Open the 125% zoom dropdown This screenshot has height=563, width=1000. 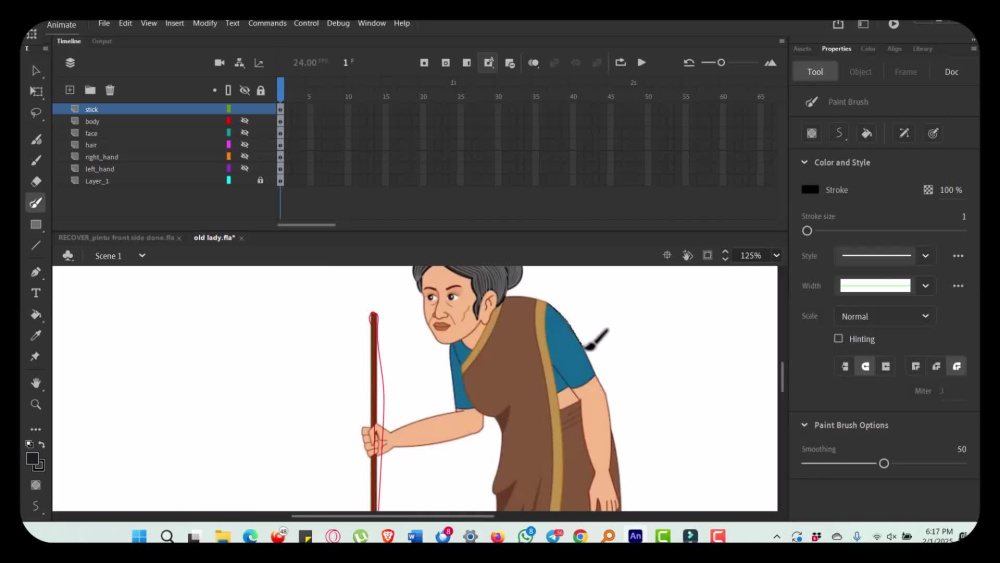click(x=776, y=255)
